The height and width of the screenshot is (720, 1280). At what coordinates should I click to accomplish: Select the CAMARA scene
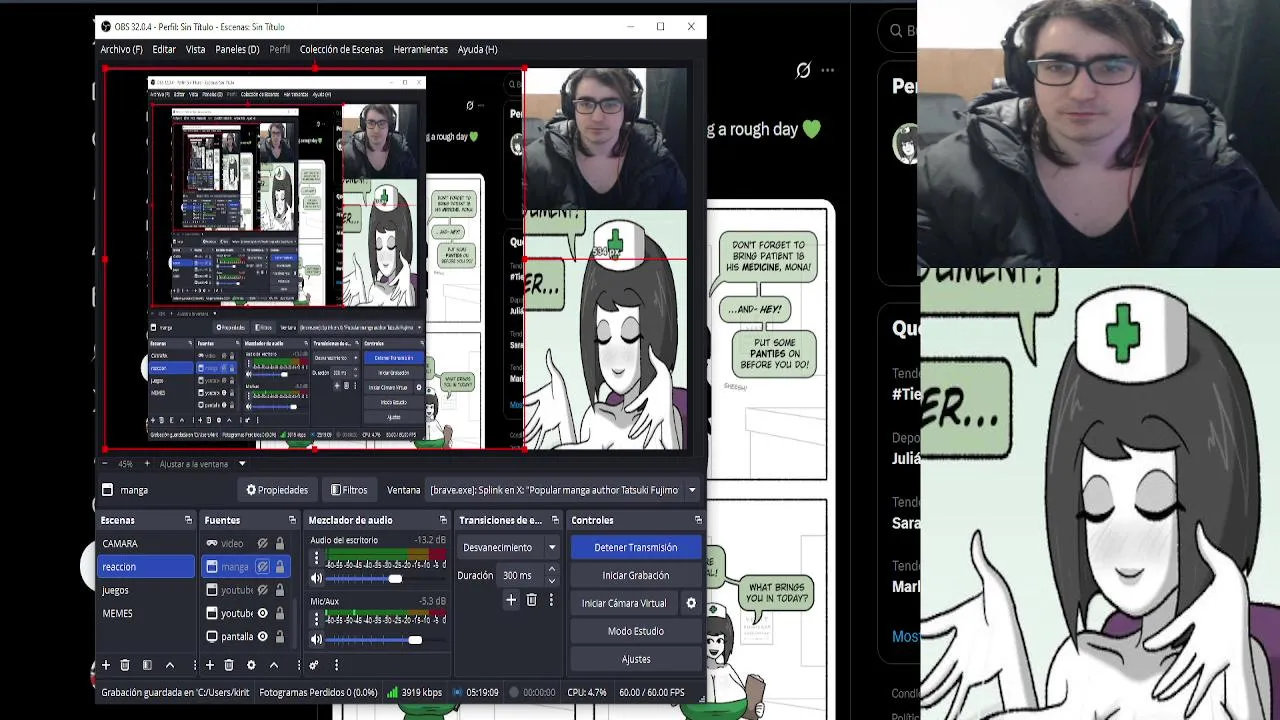pyautogui.click(x=147, y=544)
